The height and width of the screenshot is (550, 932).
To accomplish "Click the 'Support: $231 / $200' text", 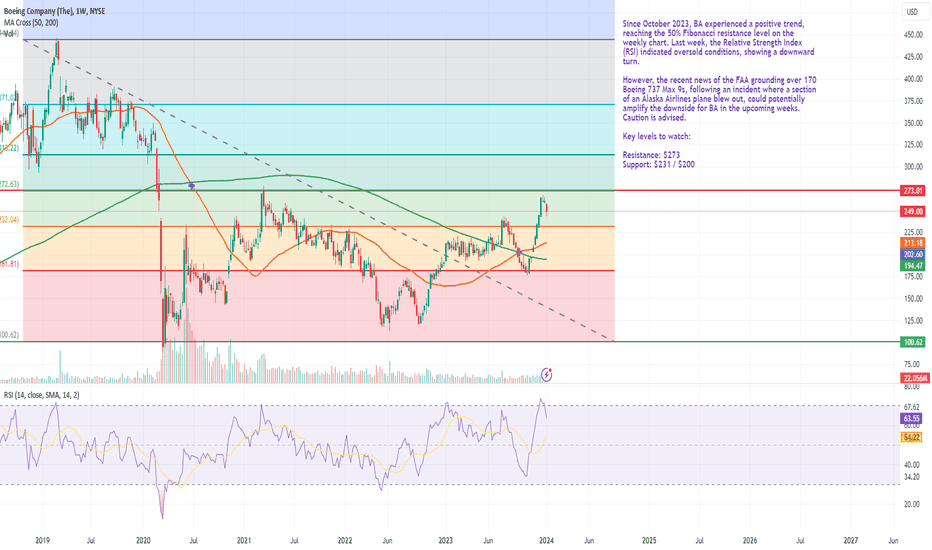I will point(658,164).
